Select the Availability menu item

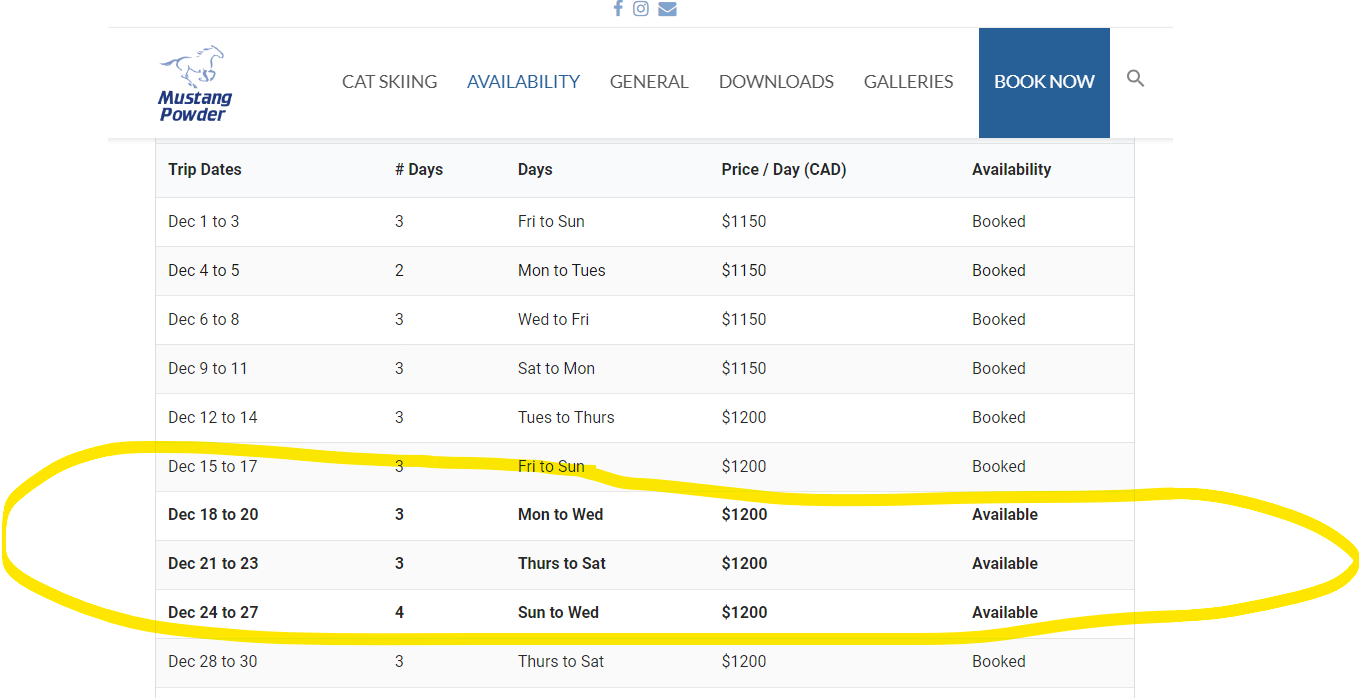(523, 82)
